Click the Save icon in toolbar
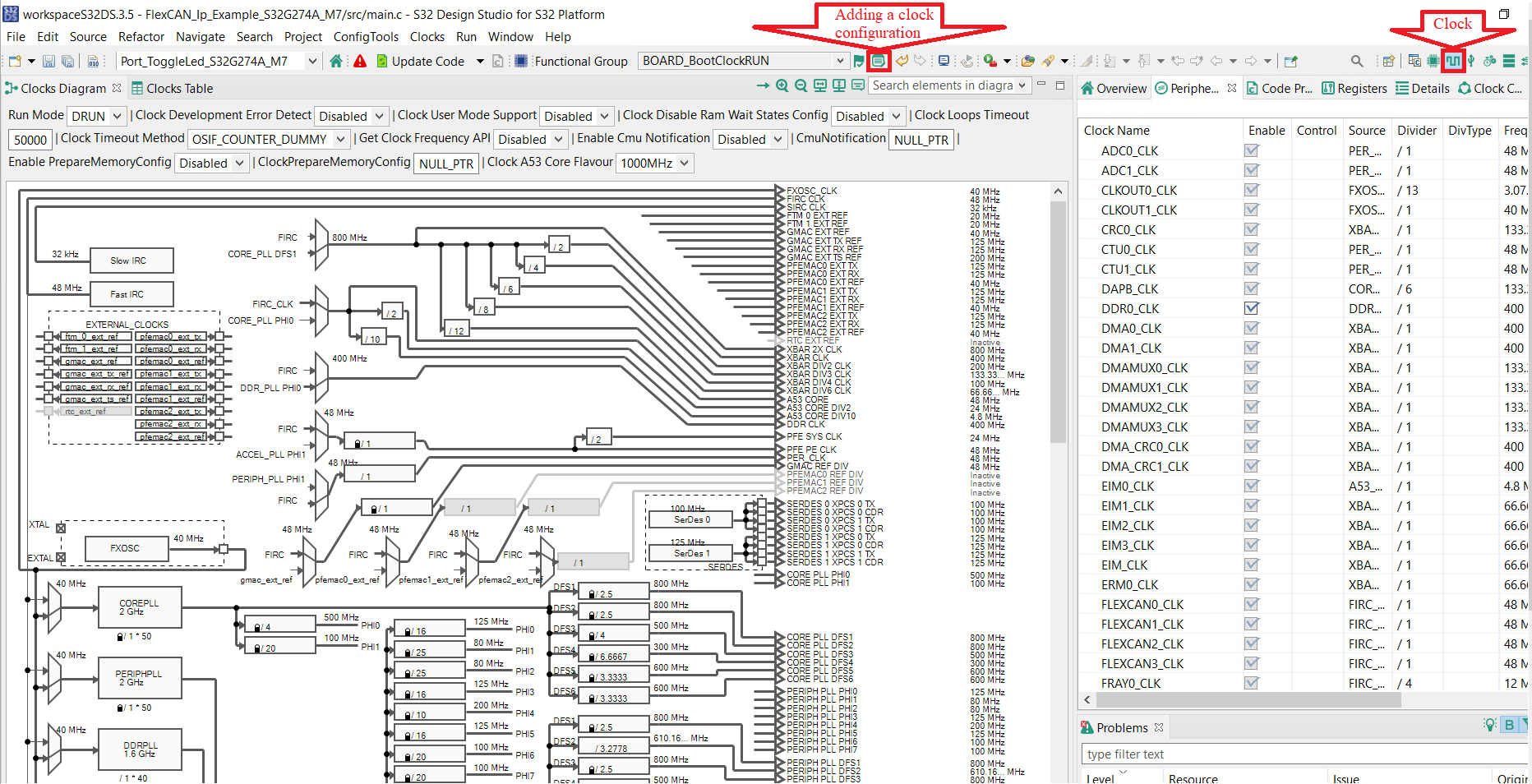 48,61
